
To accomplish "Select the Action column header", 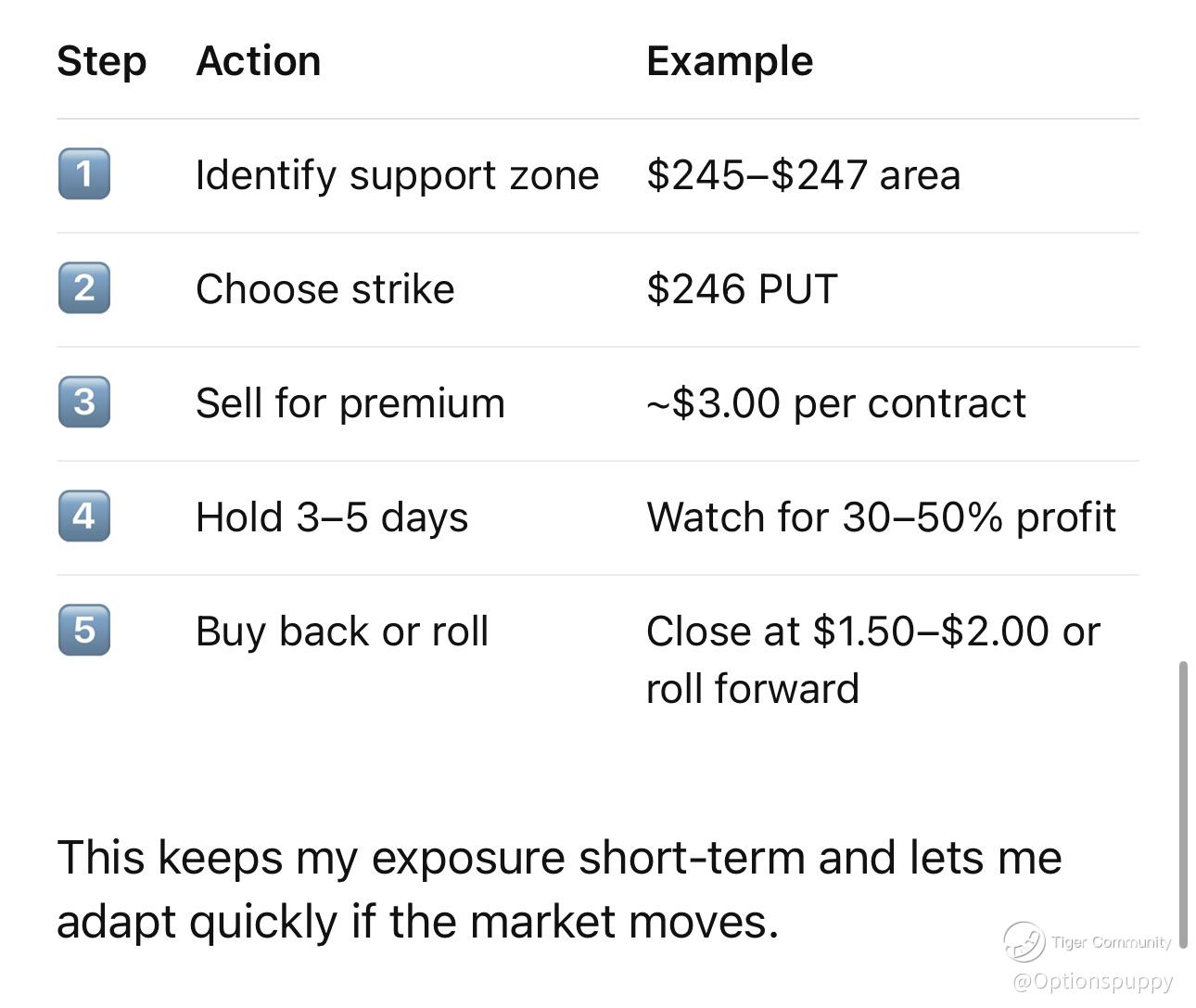I will 259,61.
